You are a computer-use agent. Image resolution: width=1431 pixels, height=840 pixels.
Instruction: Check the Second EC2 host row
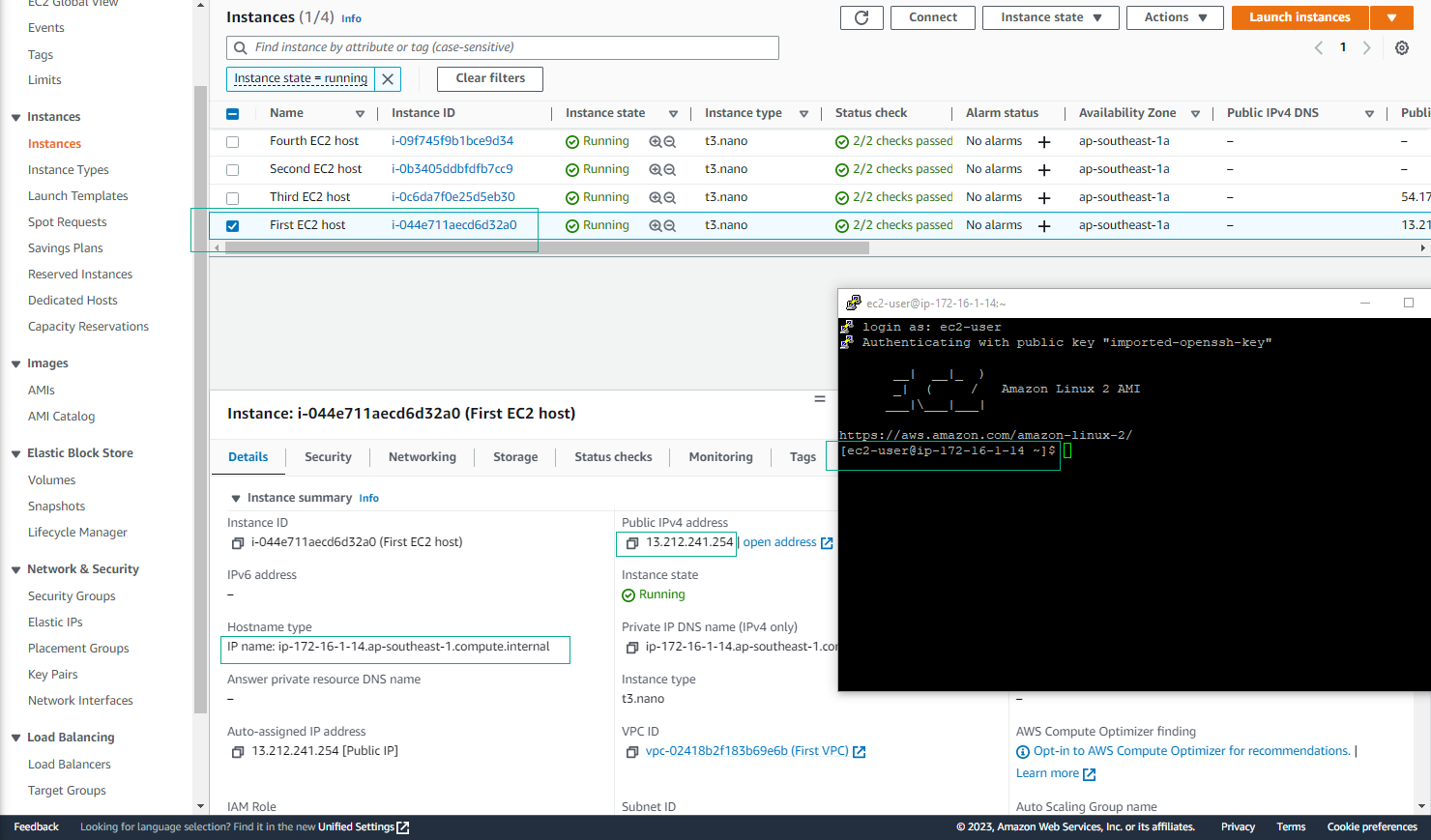pos(232,170)
